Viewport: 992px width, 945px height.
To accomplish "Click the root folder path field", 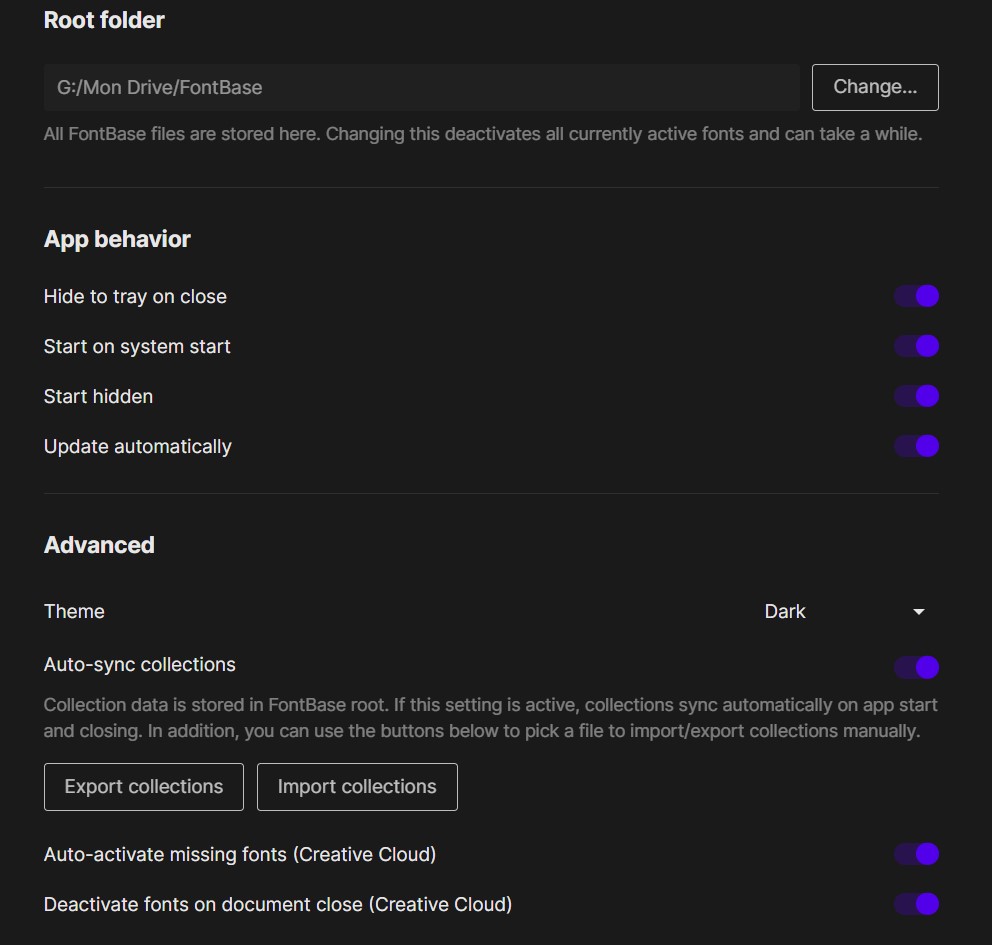I will 420,87.
